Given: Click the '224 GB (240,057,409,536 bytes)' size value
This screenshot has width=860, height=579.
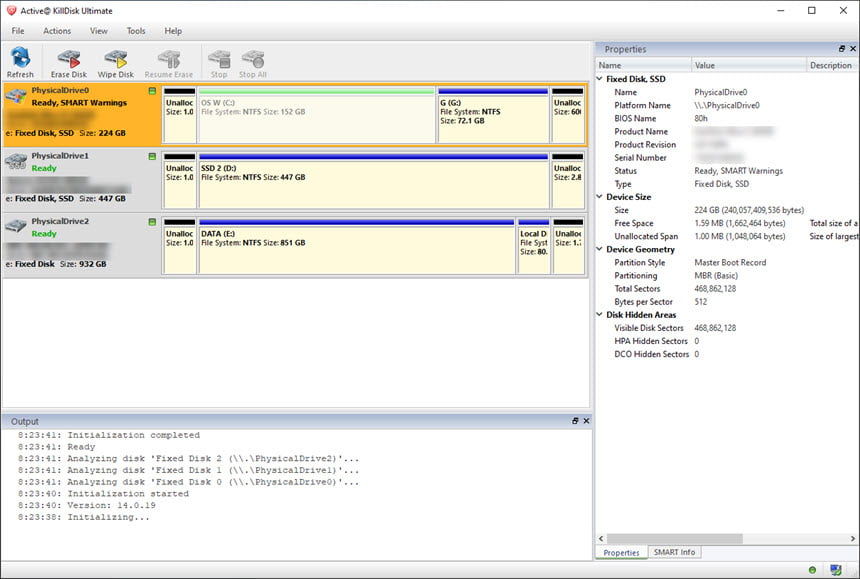Looking at the screenshot, I should coord(749,210).
